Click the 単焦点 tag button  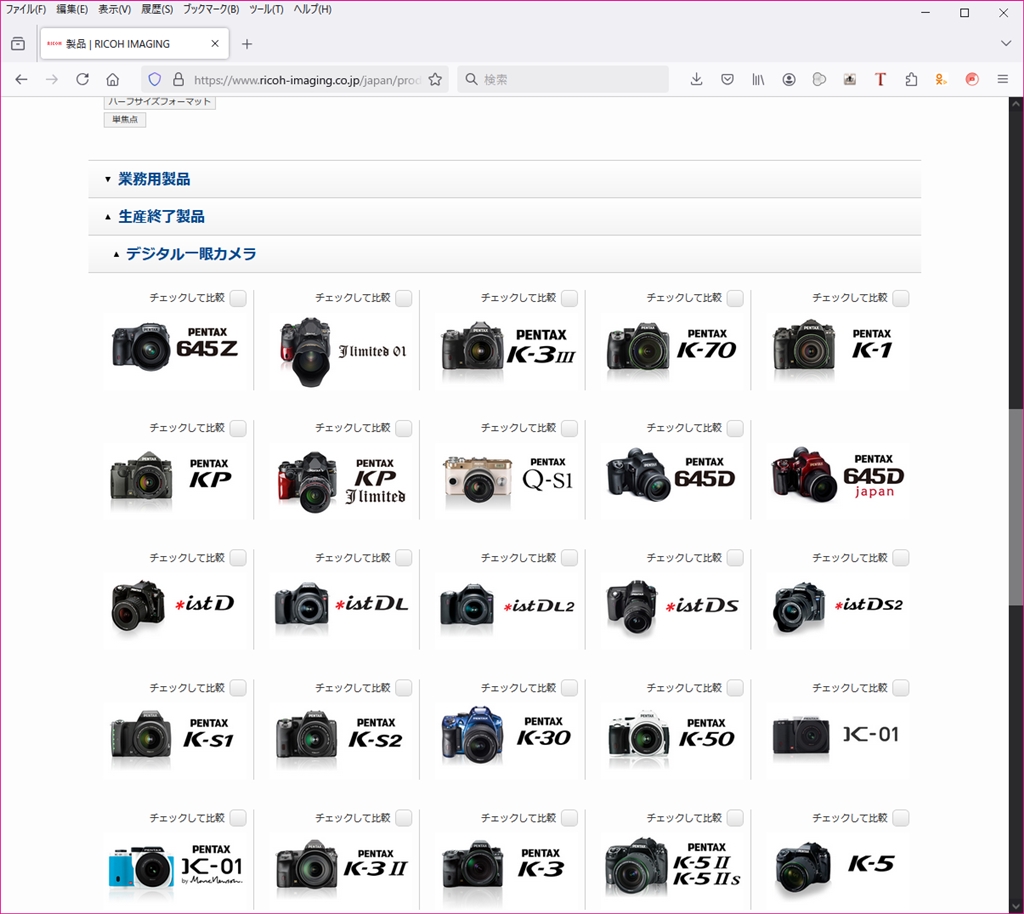pyautogui.click(x=125, y=119)
